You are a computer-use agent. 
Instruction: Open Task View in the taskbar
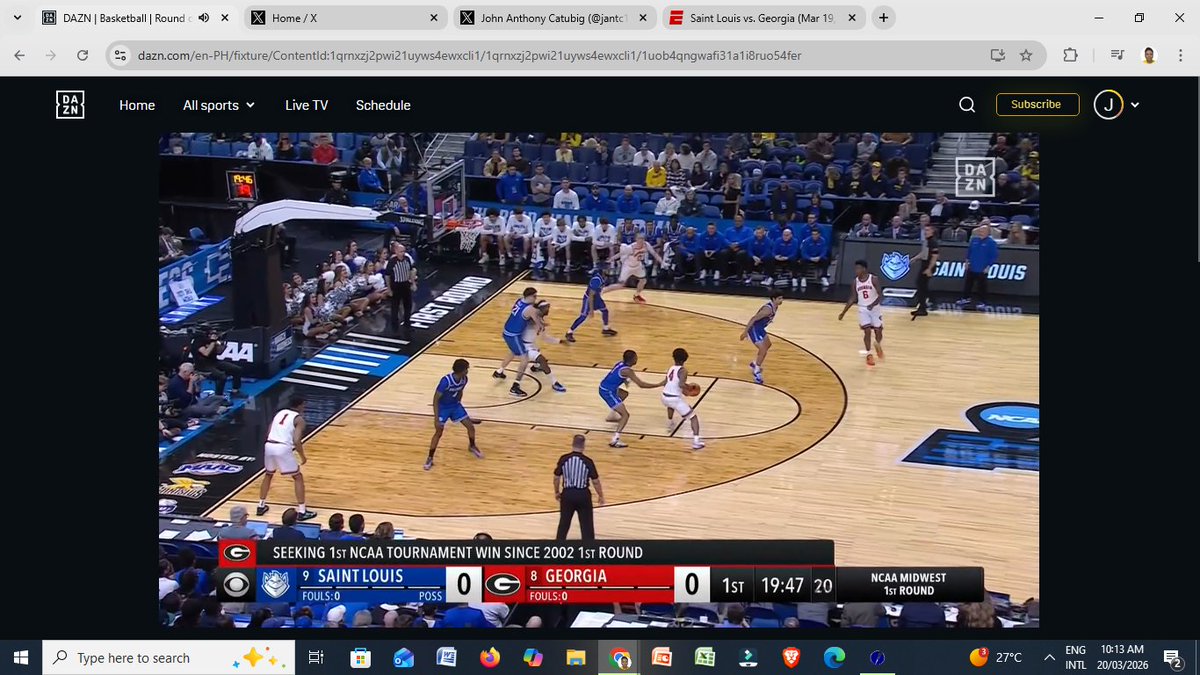pyautogui.click(x=316, y=658)
